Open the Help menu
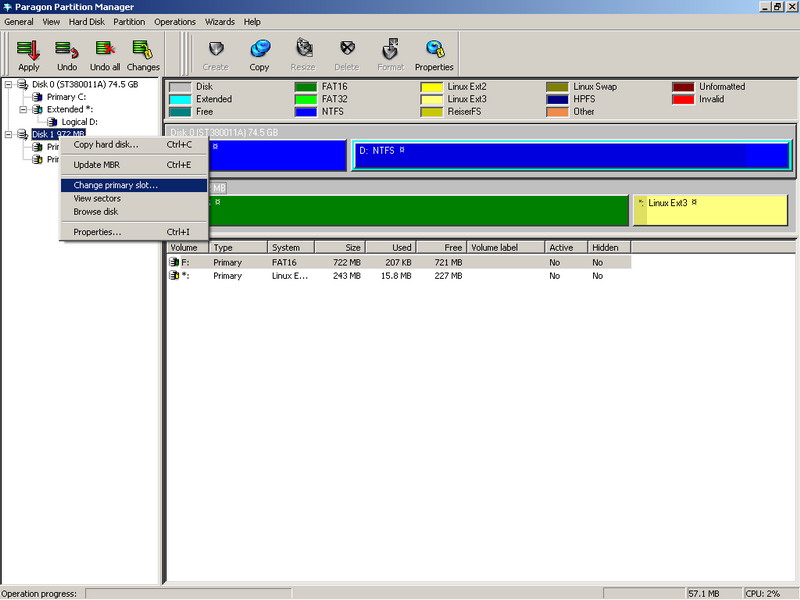 (x=252, y=22)
